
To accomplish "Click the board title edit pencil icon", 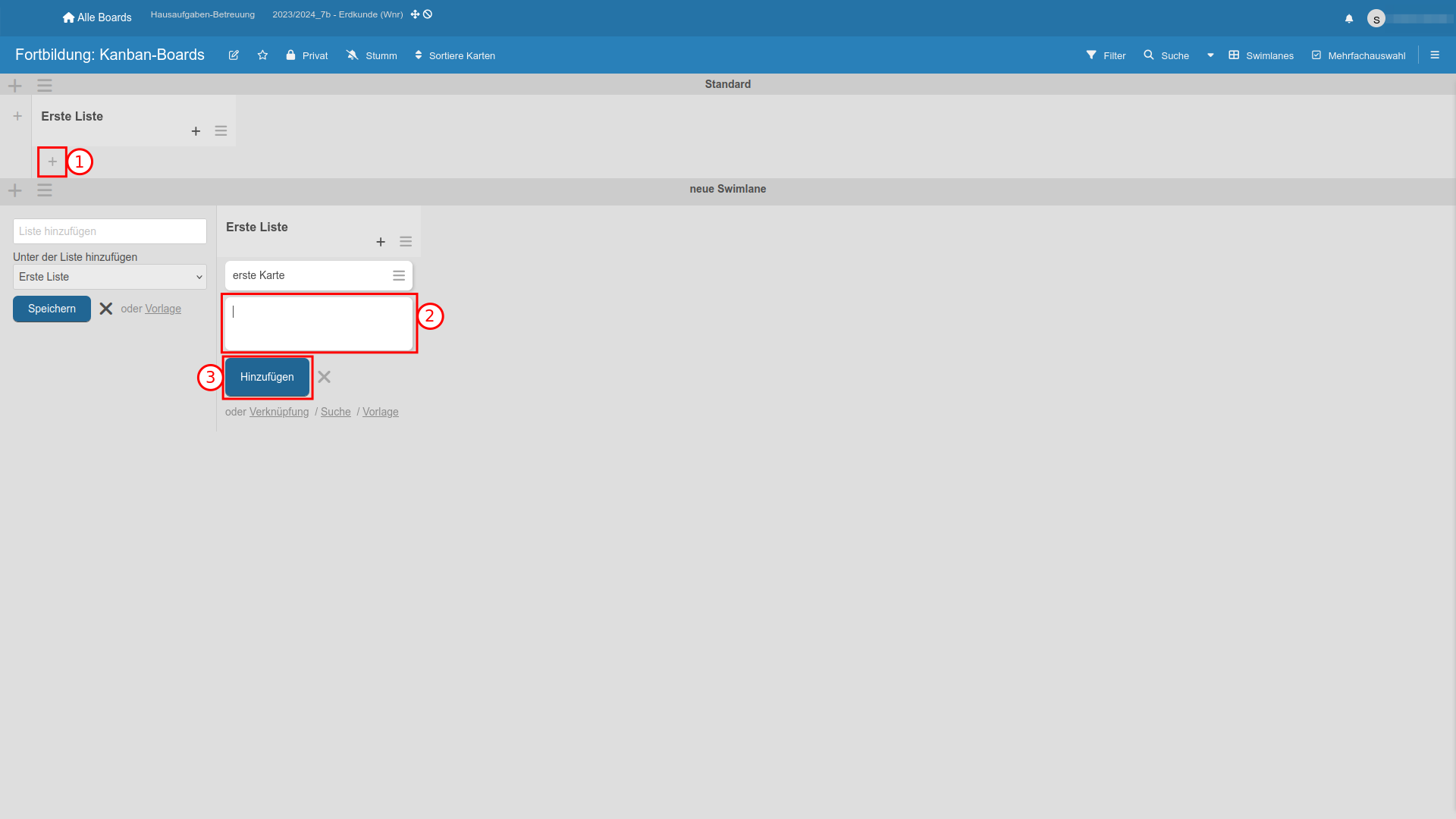I will point(234,55).
